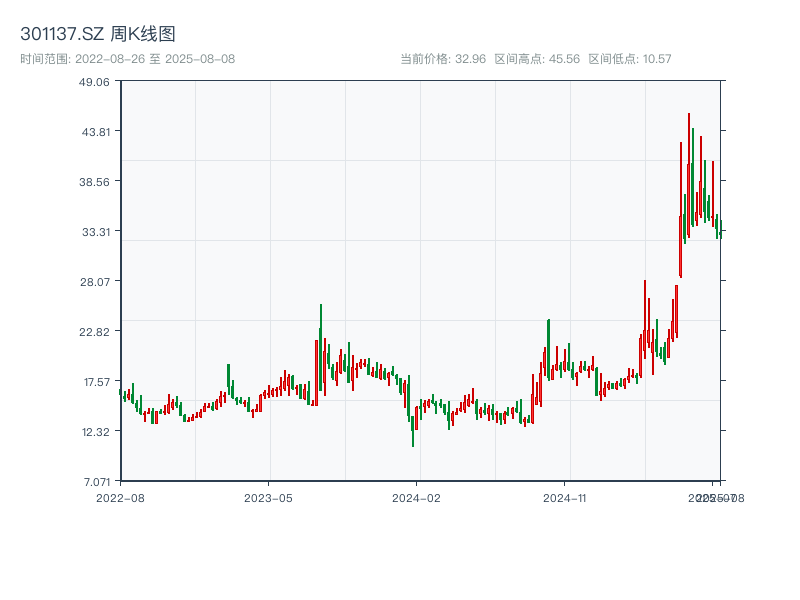The height and width of the screenshot is (600, 800).
Task: Click the x-axis label 2022-08
Action: (120, 498)
